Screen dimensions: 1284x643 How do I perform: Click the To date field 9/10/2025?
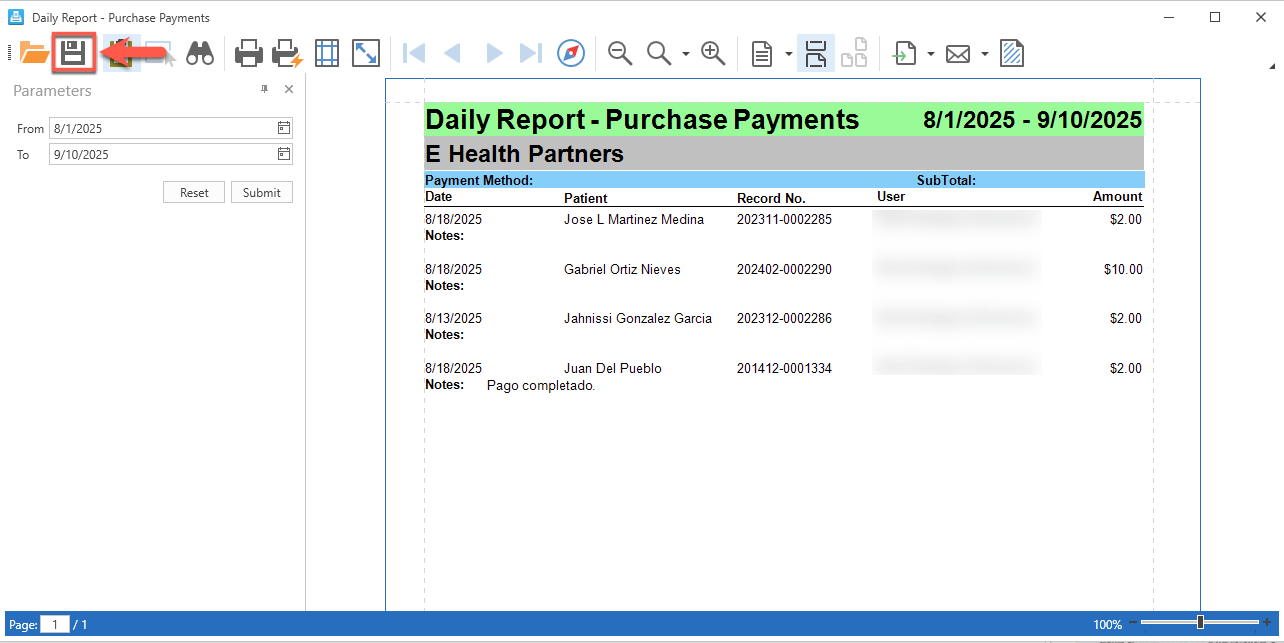[171, 154]
